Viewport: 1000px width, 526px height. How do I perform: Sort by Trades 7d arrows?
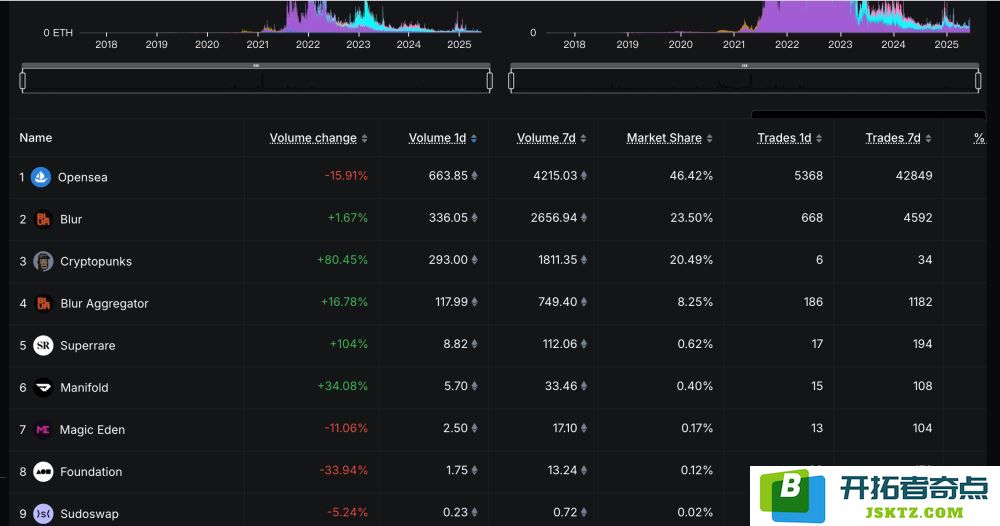pyautogui.click(x=928, y=138)
